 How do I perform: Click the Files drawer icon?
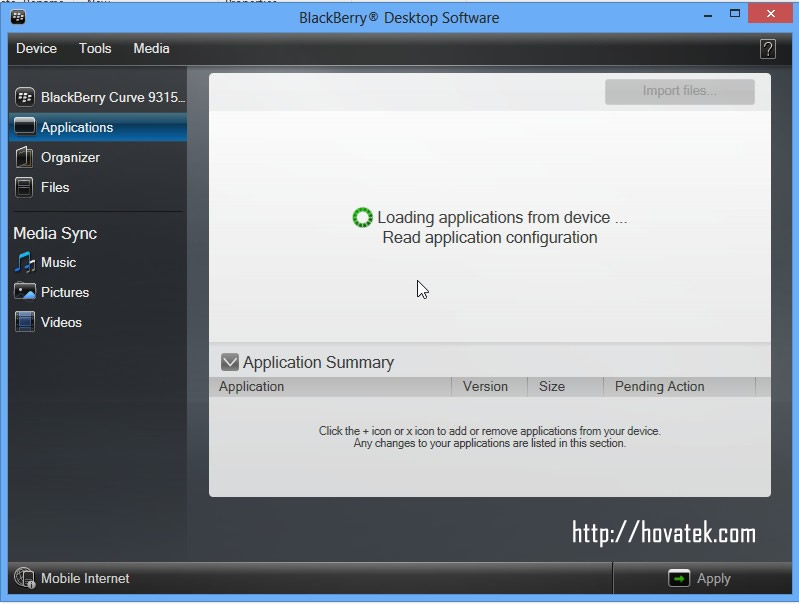pos(23,187)
